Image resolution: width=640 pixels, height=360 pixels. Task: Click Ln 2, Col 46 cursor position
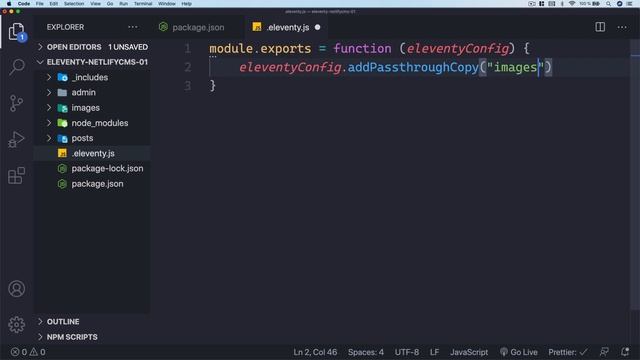click(x=315, y=352)
